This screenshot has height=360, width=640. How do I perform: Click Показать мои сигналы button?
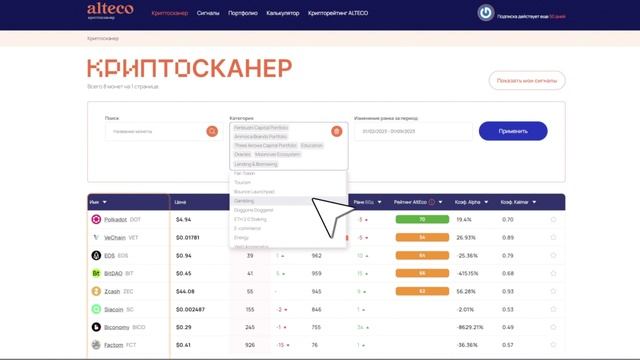point(527,81)
